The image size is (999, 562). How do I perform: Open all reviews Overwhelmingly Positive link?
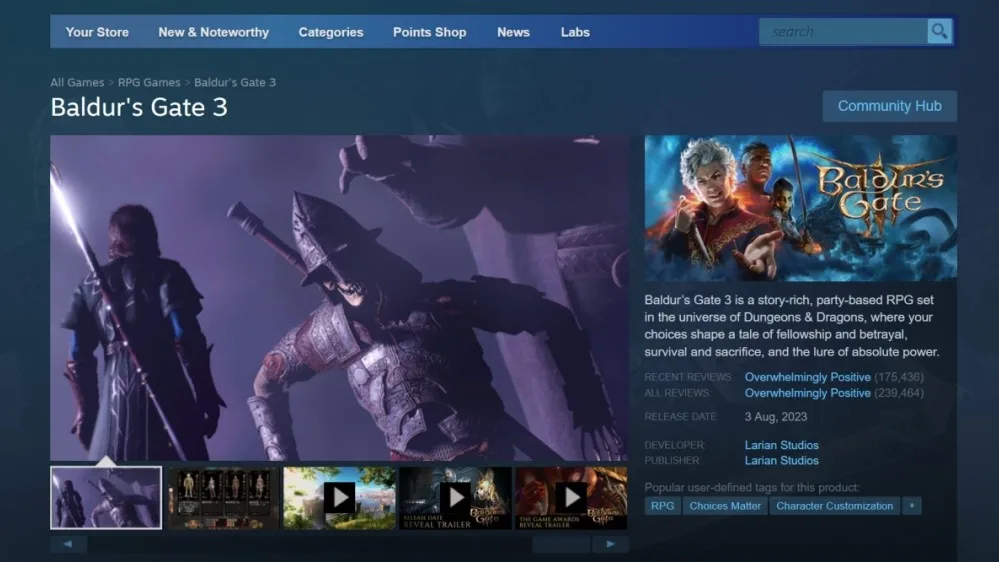(x=807, y=393)
